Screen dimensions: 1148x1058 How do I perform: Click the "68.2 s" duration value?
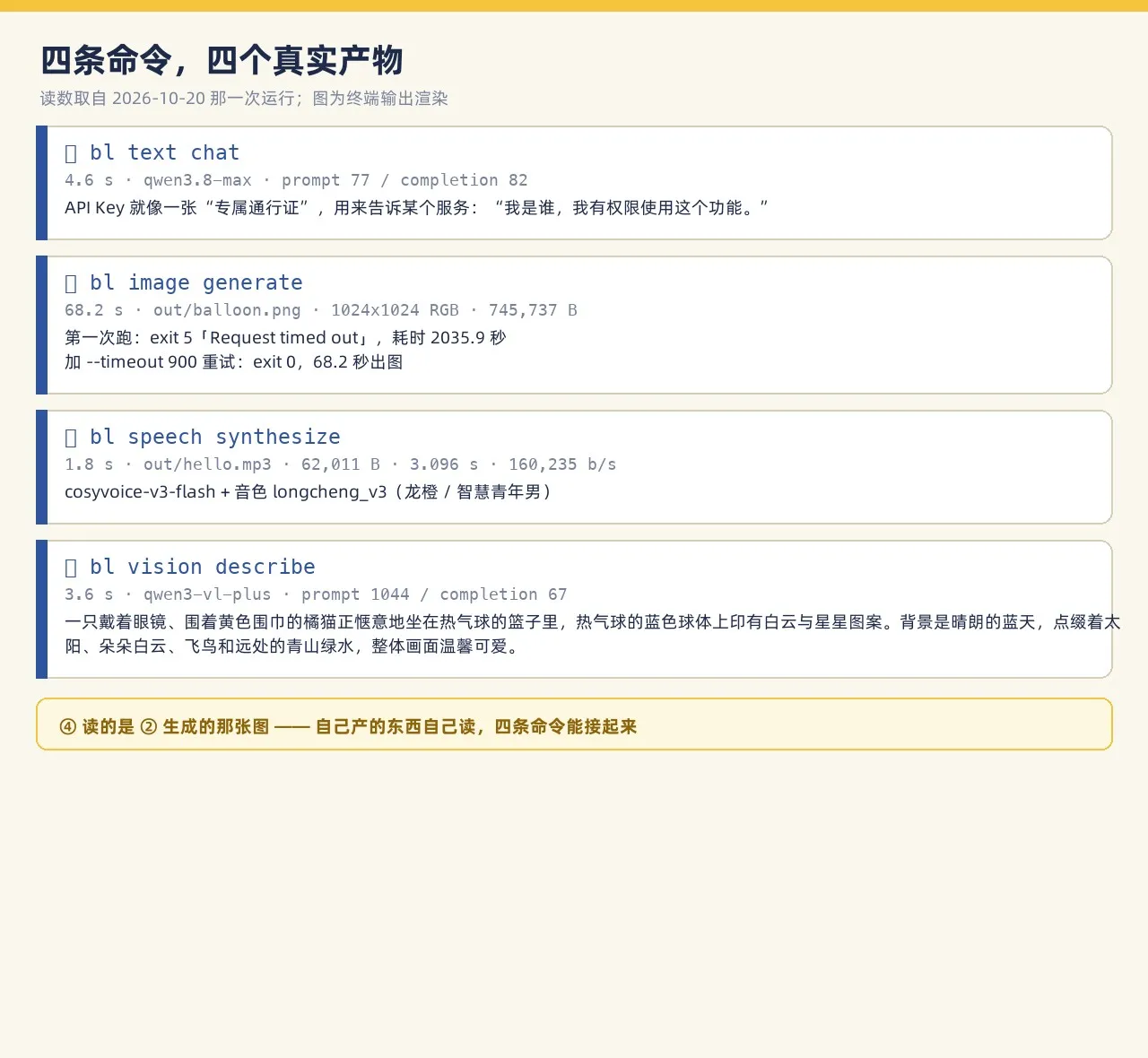click(x=94, y=310)
